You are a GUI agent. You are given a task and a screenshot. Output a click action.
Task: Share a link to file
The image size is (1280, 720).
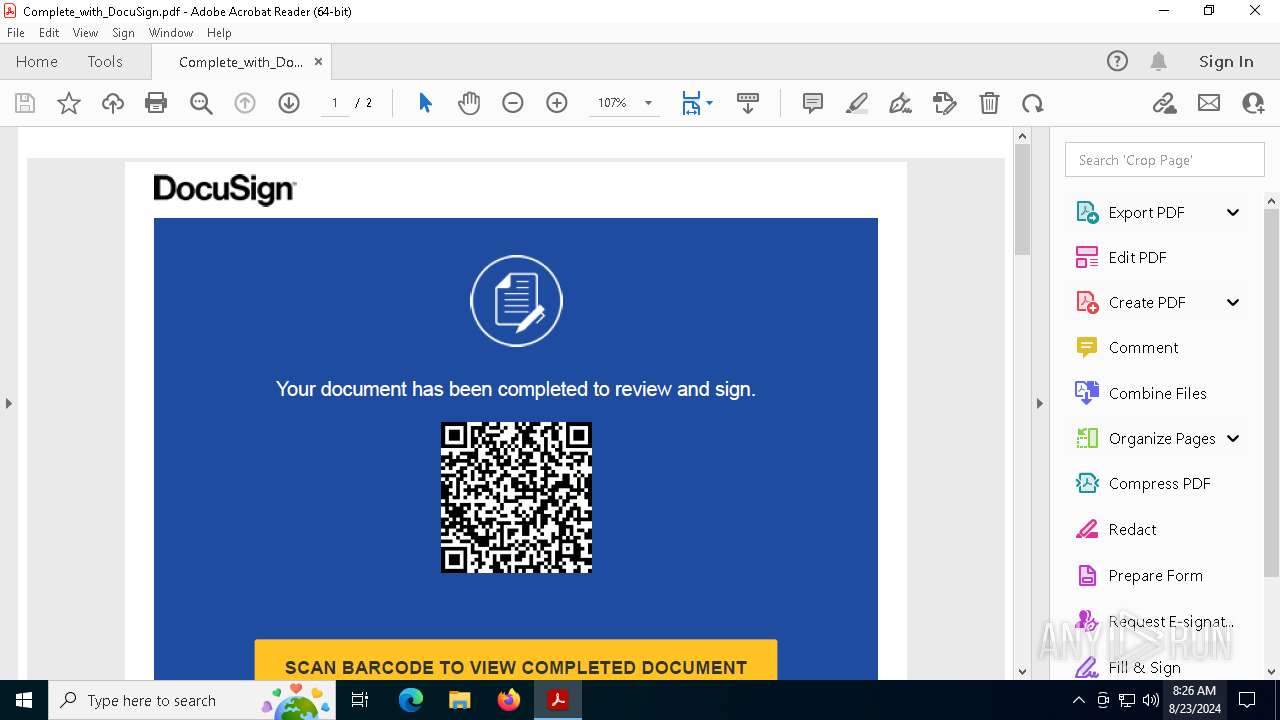(x=1165, y=103)
